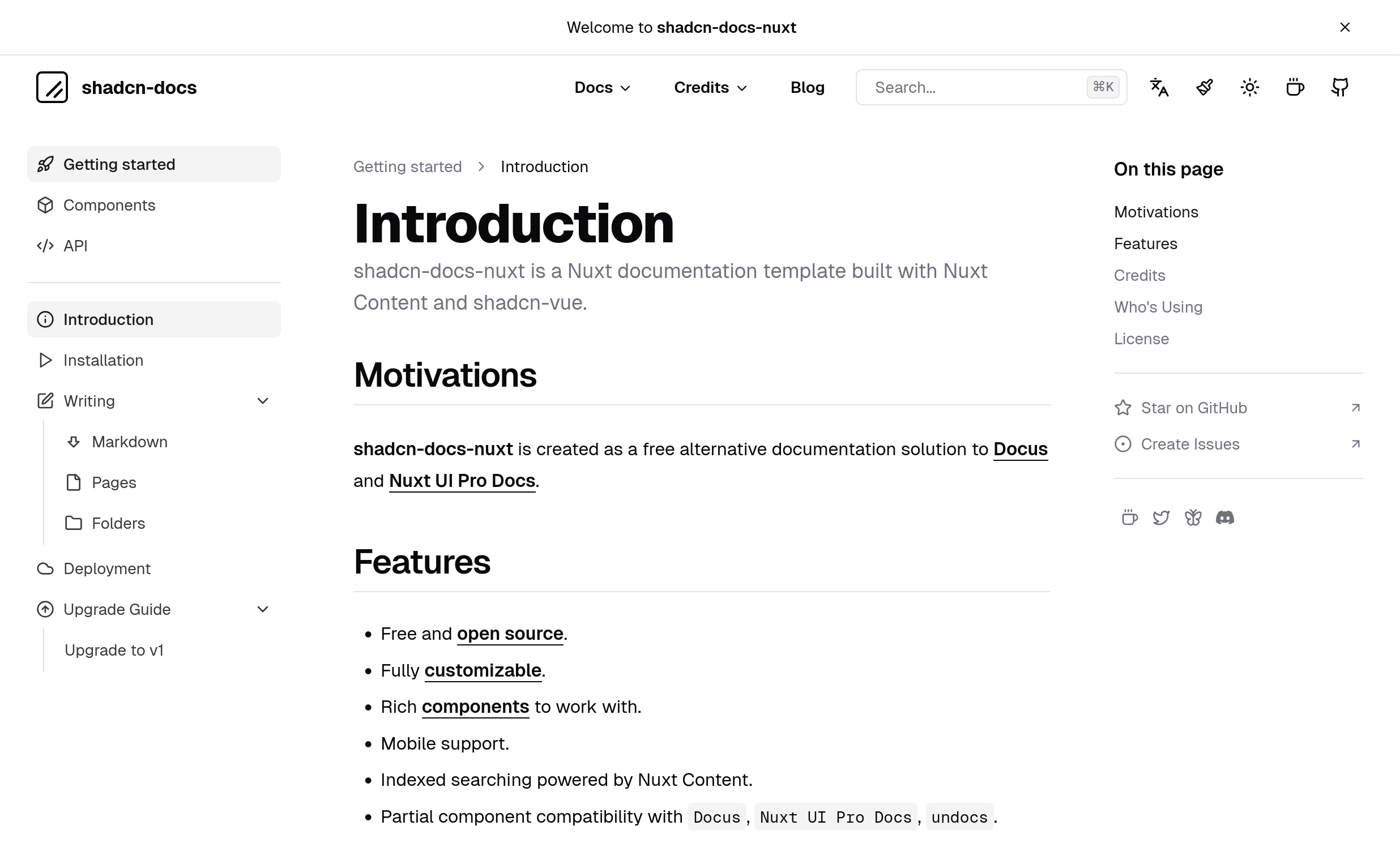
Task: Open the Credits dropdown menu
Action: [710, 87]
